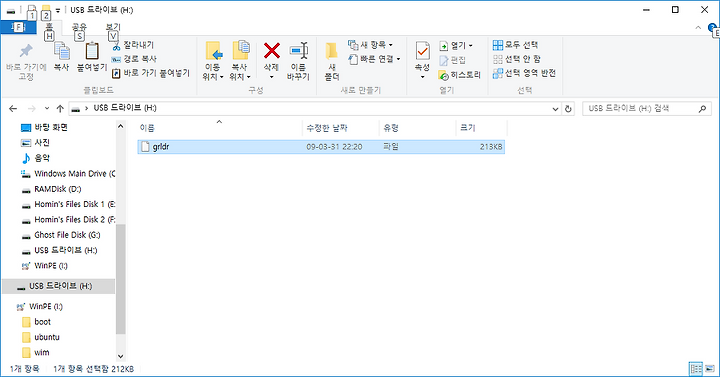Switch to the Home (홈) ribbon tab
720x377 pixels.
click(x=49, y=27)
